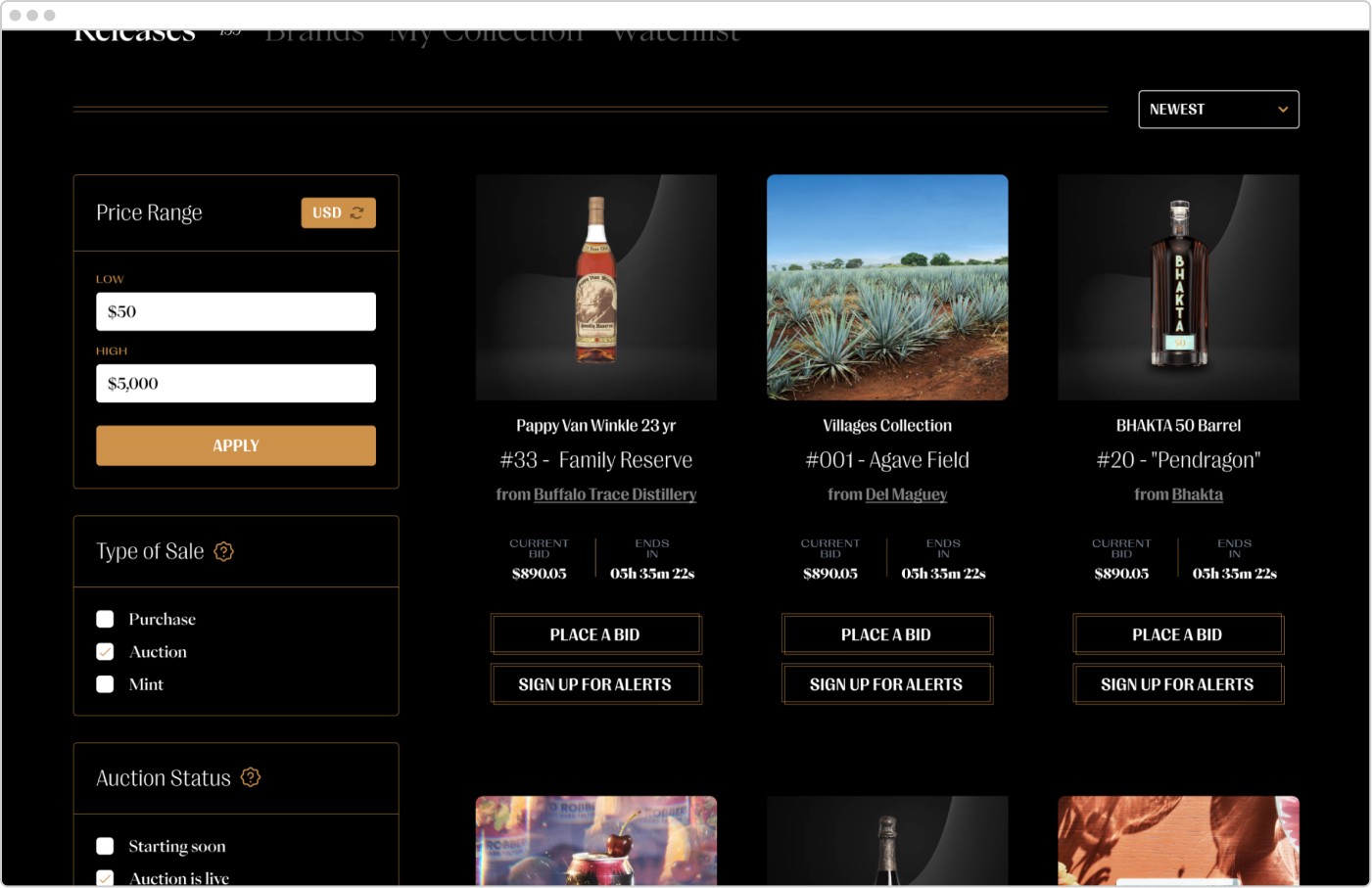
Task: Click the HIGH price input field
Action: (x=236, y=383)
